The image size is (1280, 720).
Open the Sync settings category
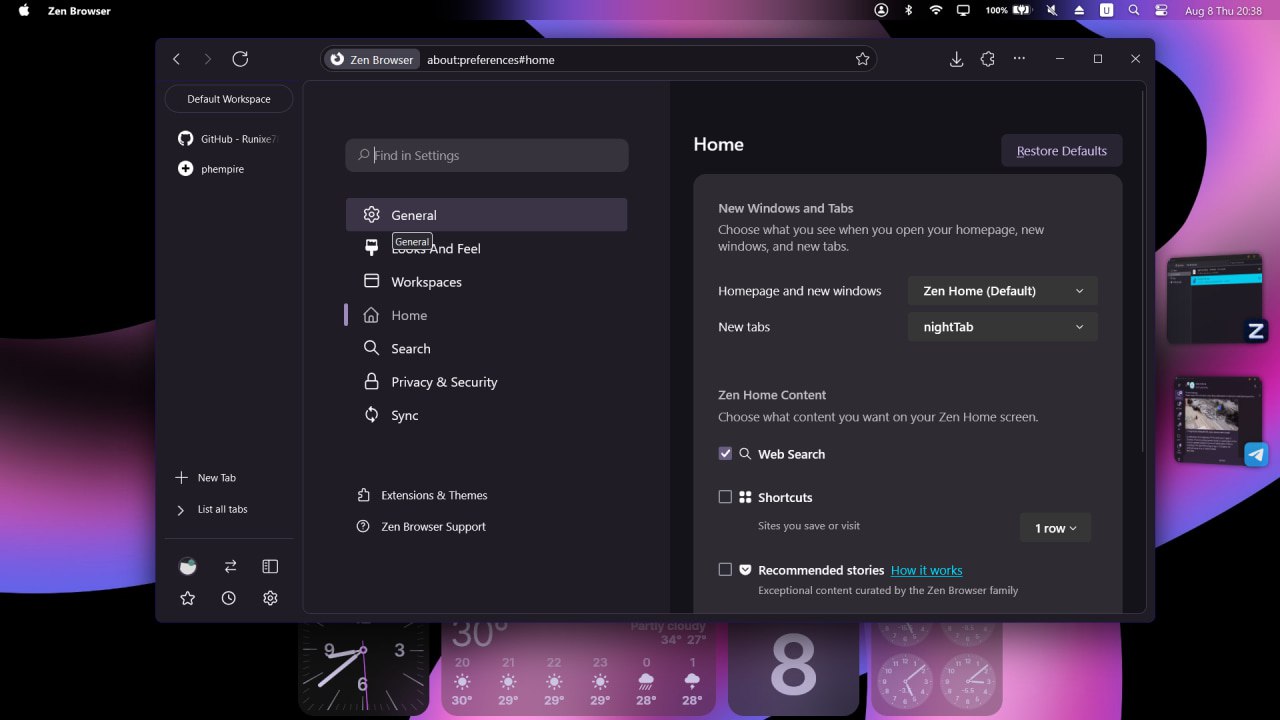486,415
